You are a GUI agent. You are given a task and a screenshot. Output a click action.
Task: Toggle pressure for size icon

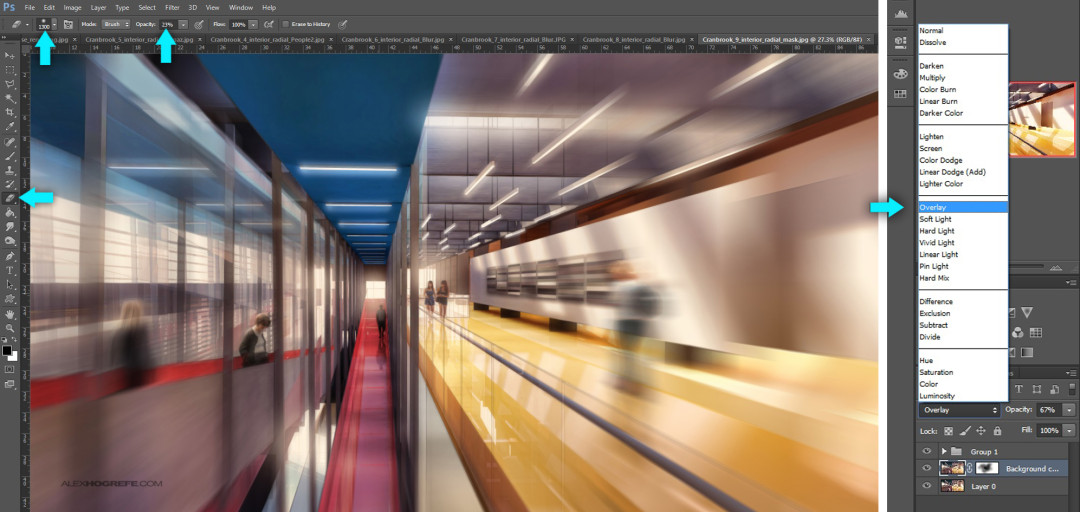coord(342,24)
